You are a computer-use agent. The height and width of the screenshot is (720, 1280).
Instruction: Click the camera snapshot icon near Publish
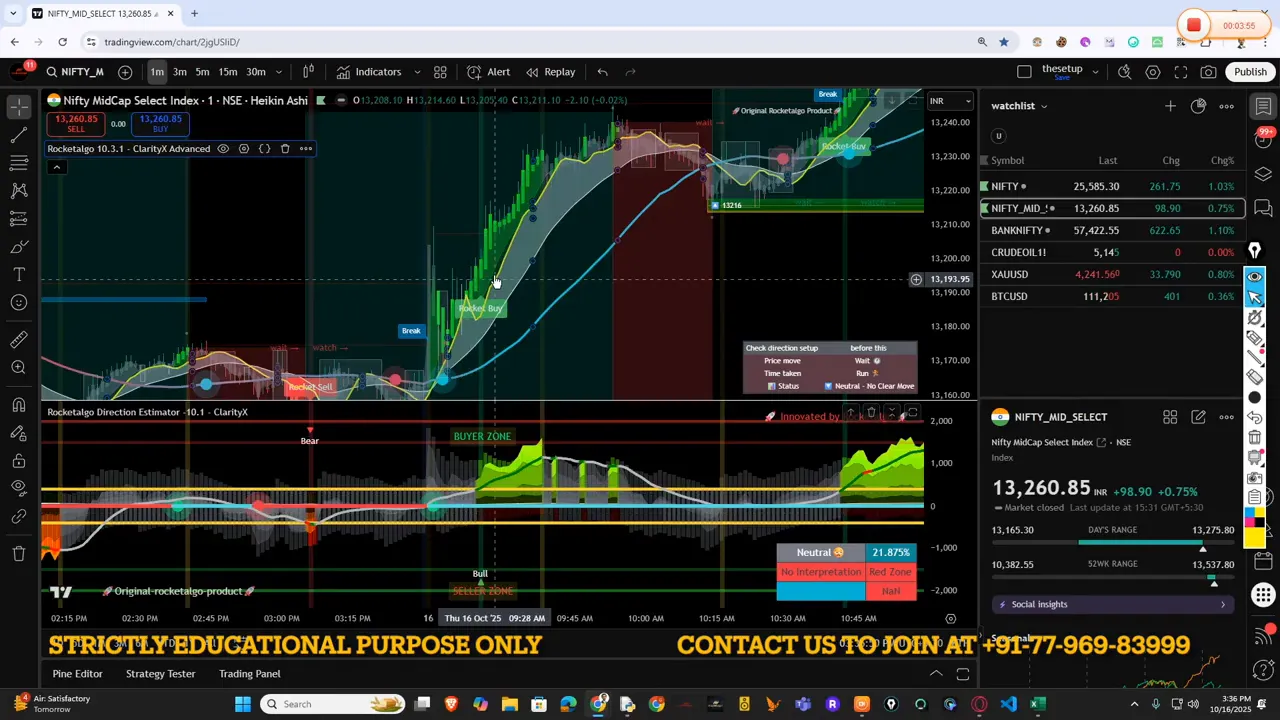1208,71
